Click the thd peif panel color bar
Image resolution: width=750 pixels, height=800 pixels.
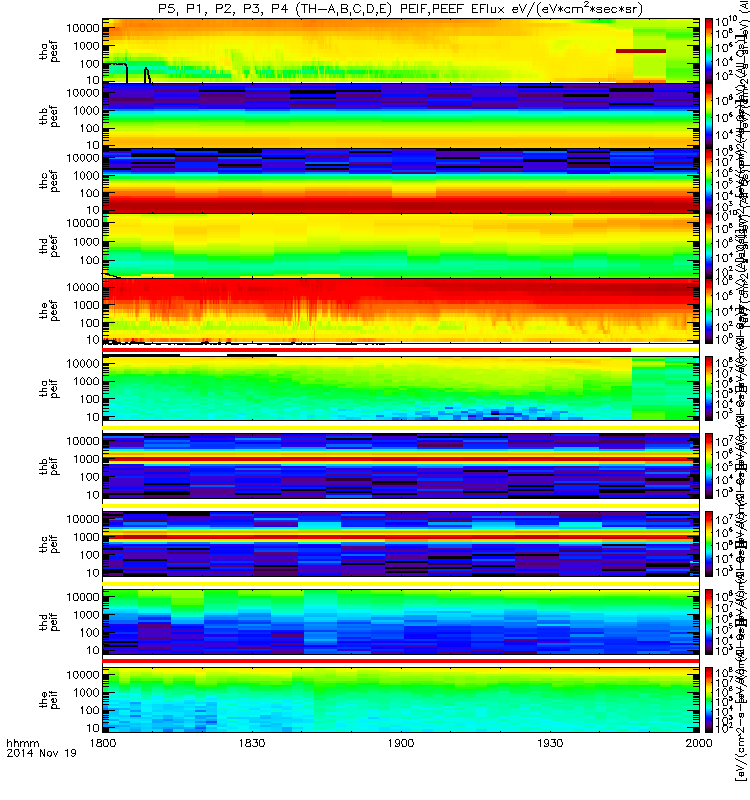pos(709,622)
